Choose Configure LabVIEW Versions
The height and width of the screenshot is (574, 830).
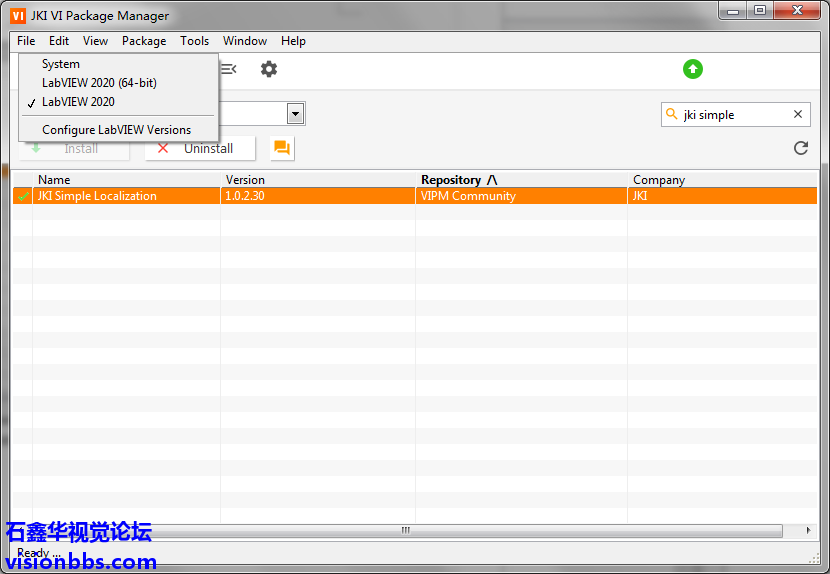point(116,130)
